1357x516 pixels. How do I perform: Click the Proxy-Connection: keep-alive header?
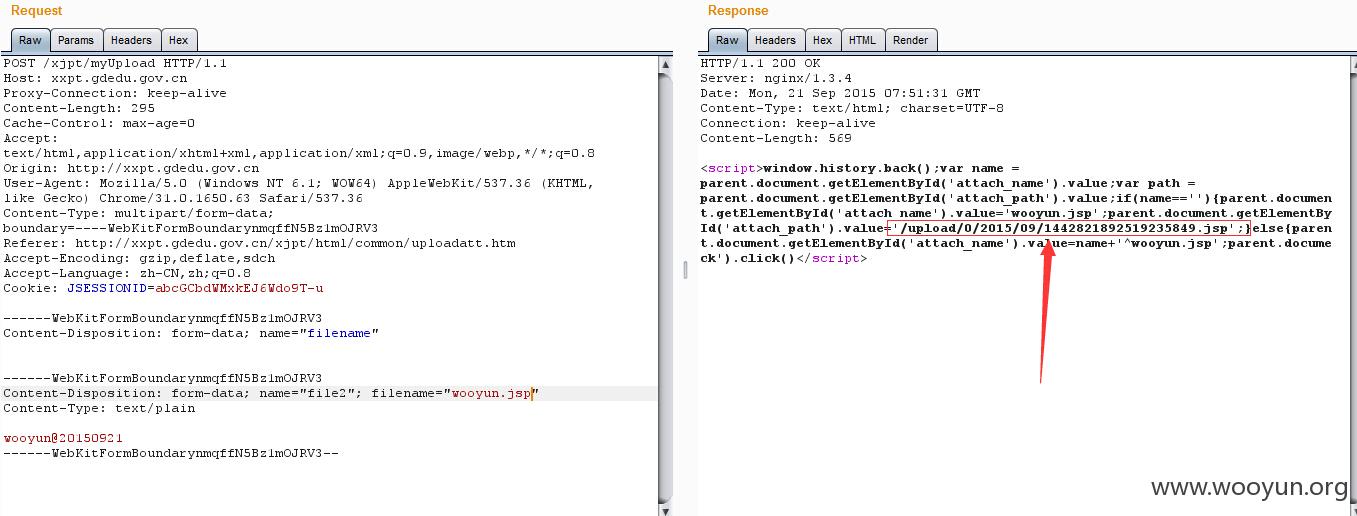coord(115,93)
